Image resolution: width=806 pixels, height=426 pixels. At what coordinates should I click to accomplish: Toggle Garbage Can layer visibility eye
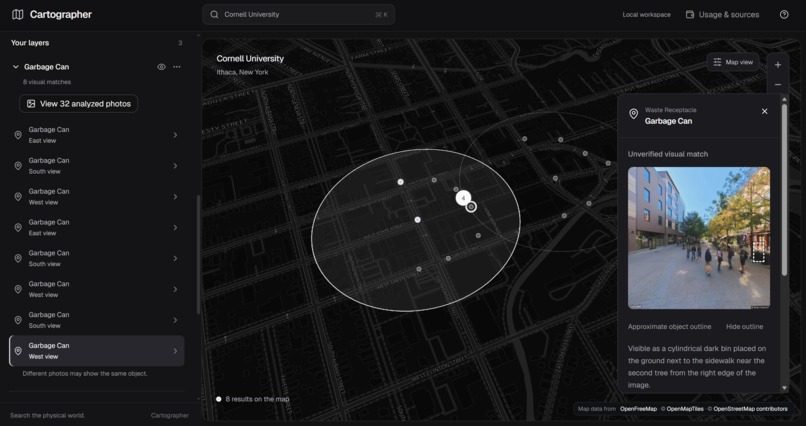click(x=161, y=67)
